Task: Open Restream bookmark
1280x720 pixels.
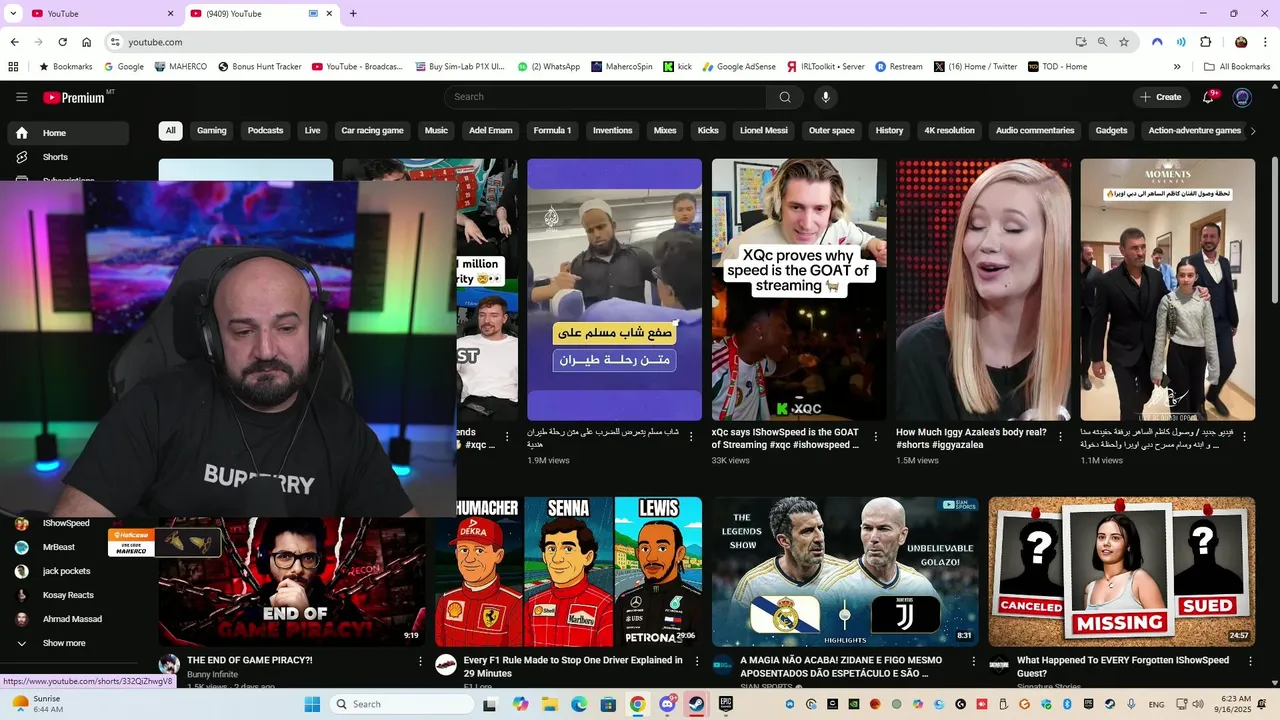Action: pos(899,67)
